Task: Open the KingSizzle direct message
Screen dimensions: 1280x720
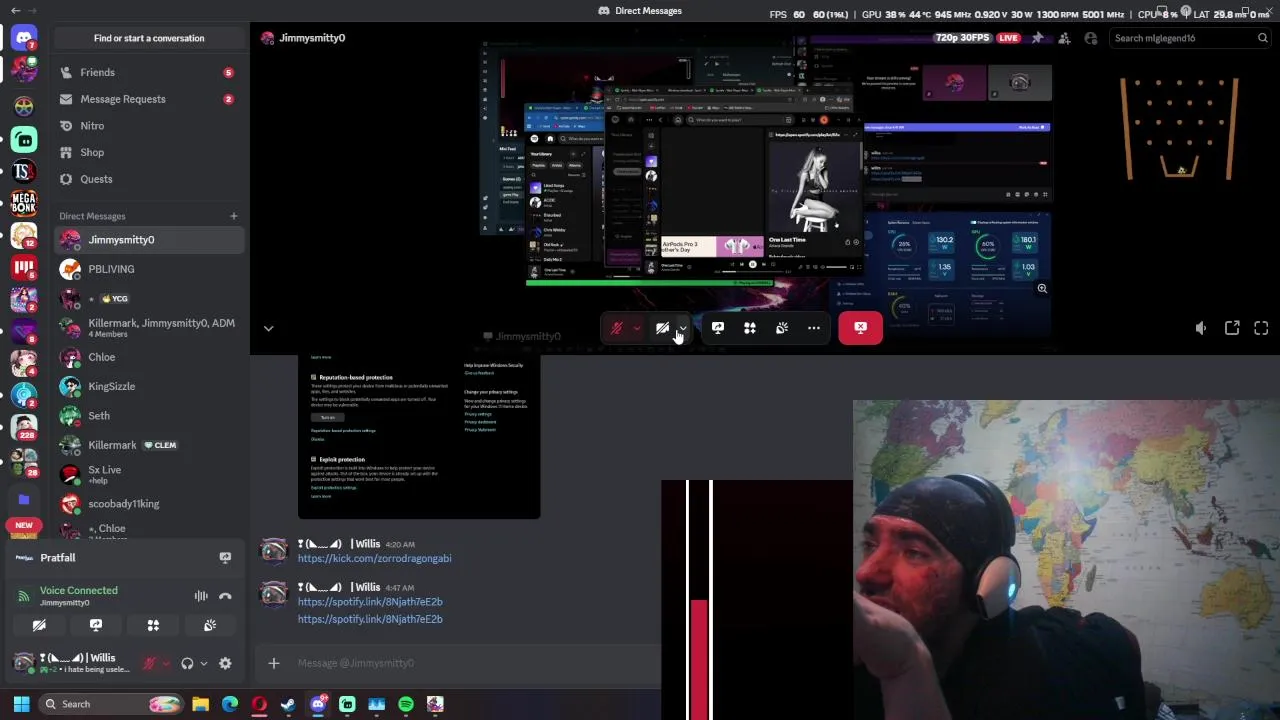Action: 149,386
